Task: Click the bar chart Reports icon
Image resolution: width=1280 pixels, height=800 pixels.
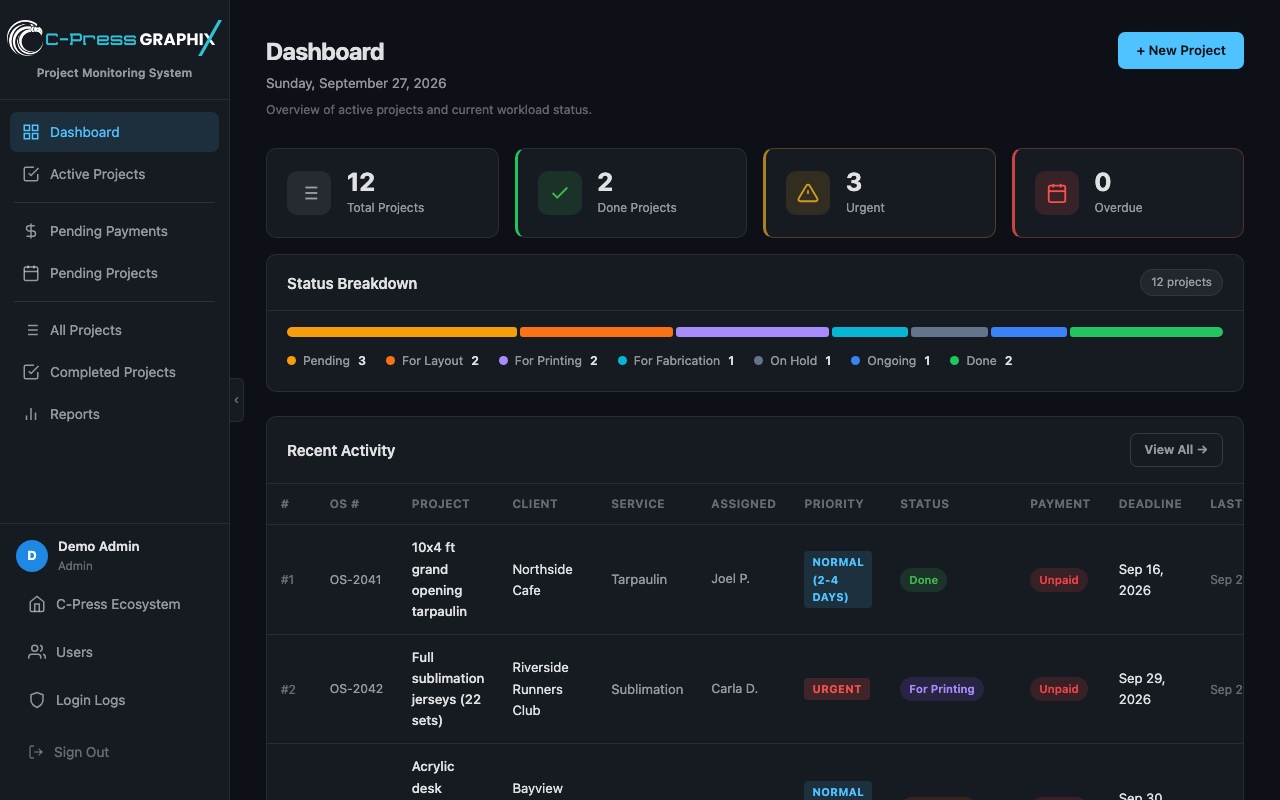Action: pos(31,414)
